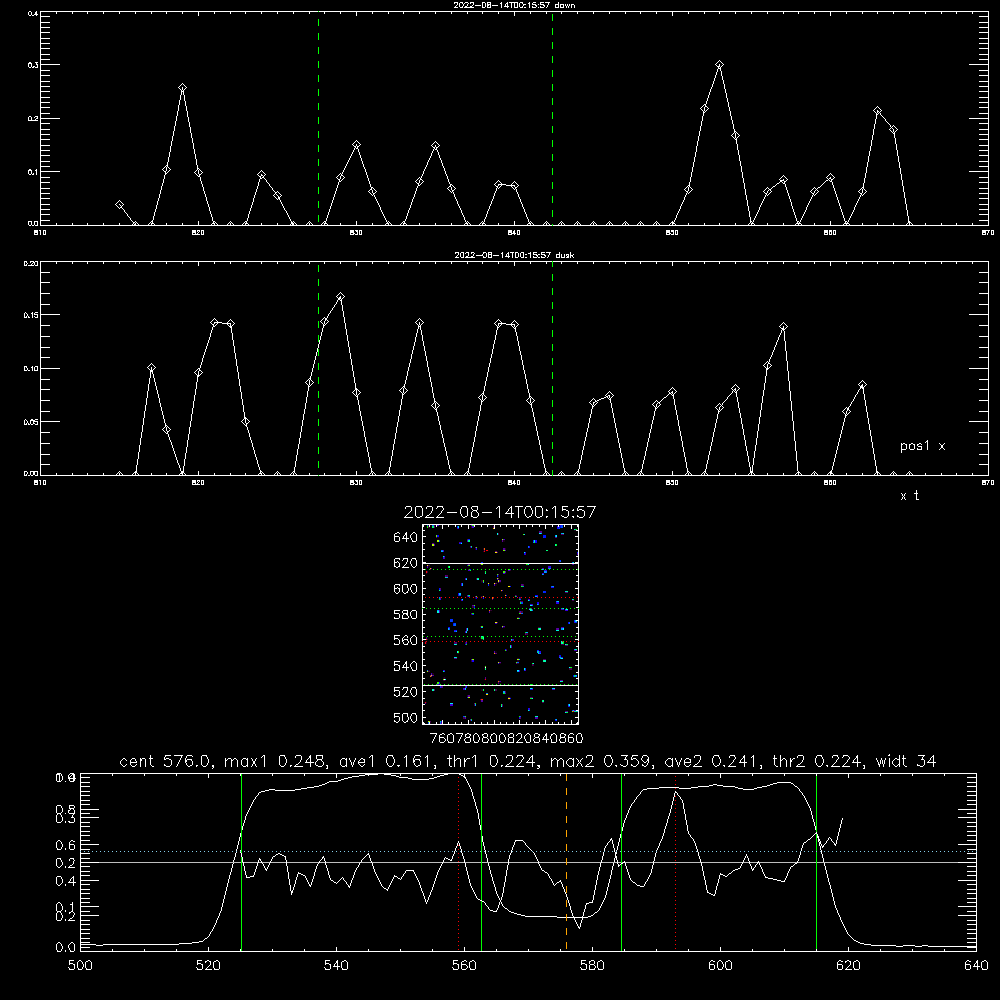This screenshot has width=1000, height=1000.
Task: Click 'max1 0.248' in bottom plot title
Action: point(272,761)
